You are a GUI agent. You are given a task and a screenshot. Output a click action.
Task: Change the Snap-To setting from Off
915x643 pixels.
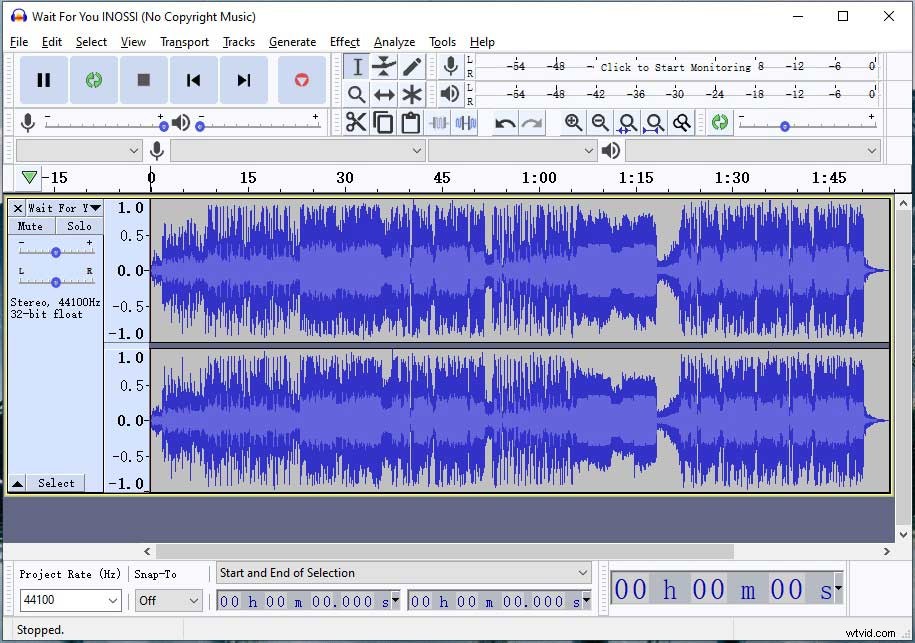[167, 600]
